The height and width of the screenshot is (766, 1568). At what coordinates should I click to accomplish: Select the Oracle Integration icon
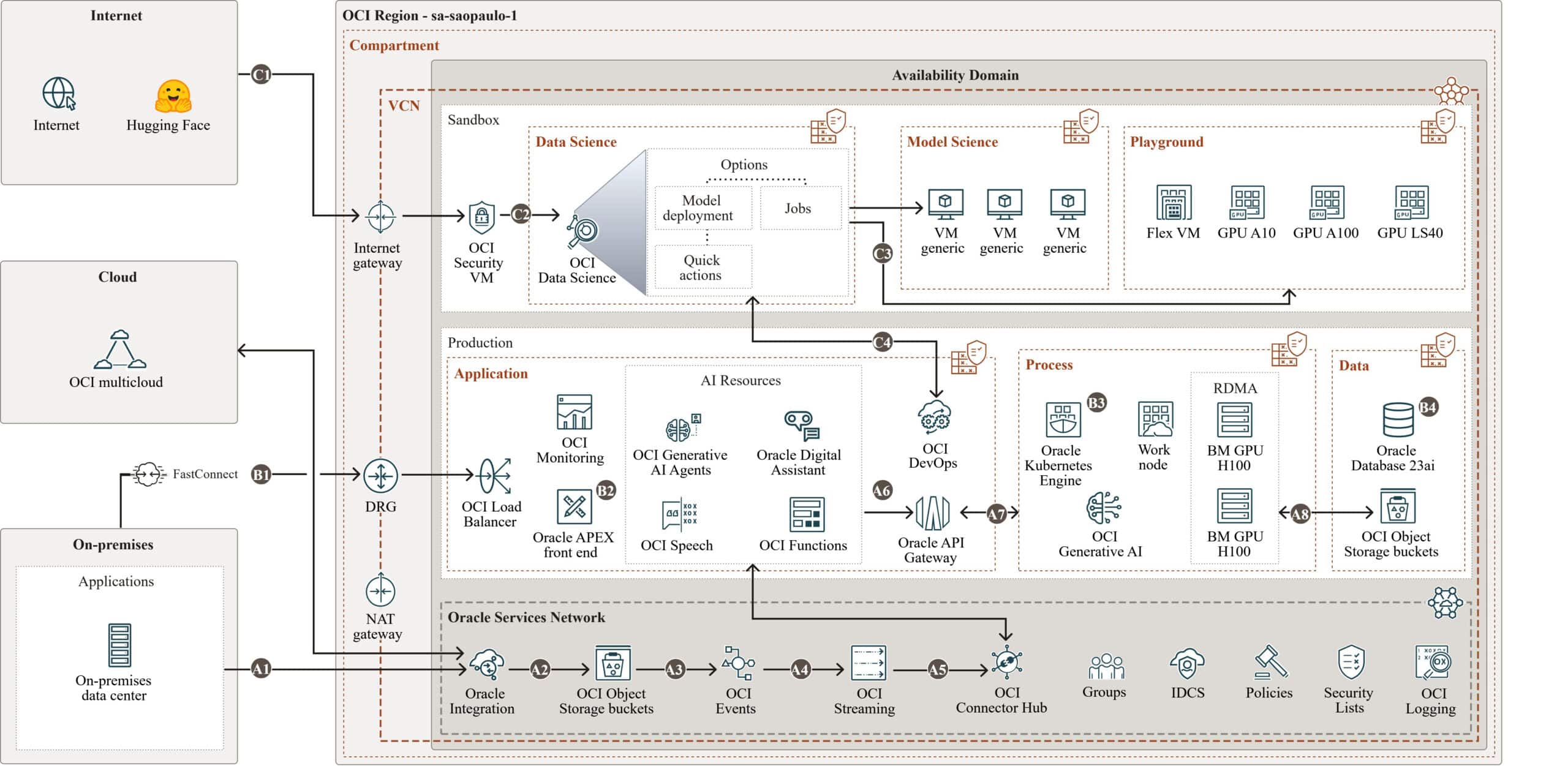[x=487, y=665]
